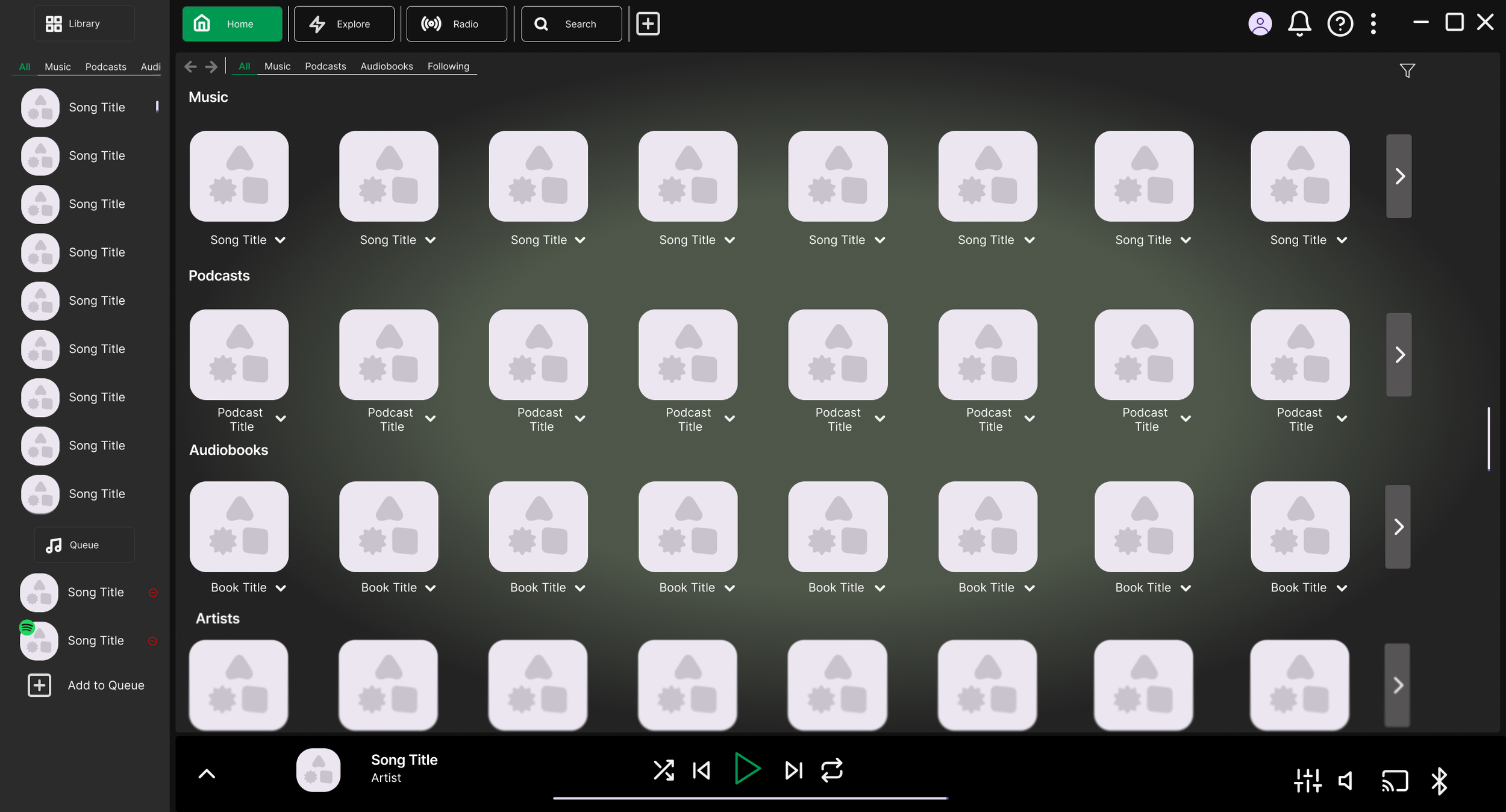This screenshot has width=1506, height=812.
Task: Open the notifications bell
Action: (1299, 24)
